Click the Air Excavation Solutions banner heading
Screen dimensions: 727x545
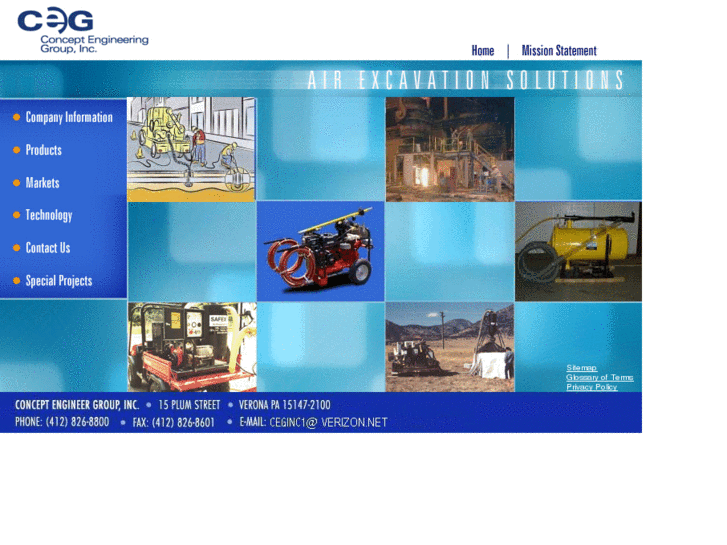(x=466, y=80)
